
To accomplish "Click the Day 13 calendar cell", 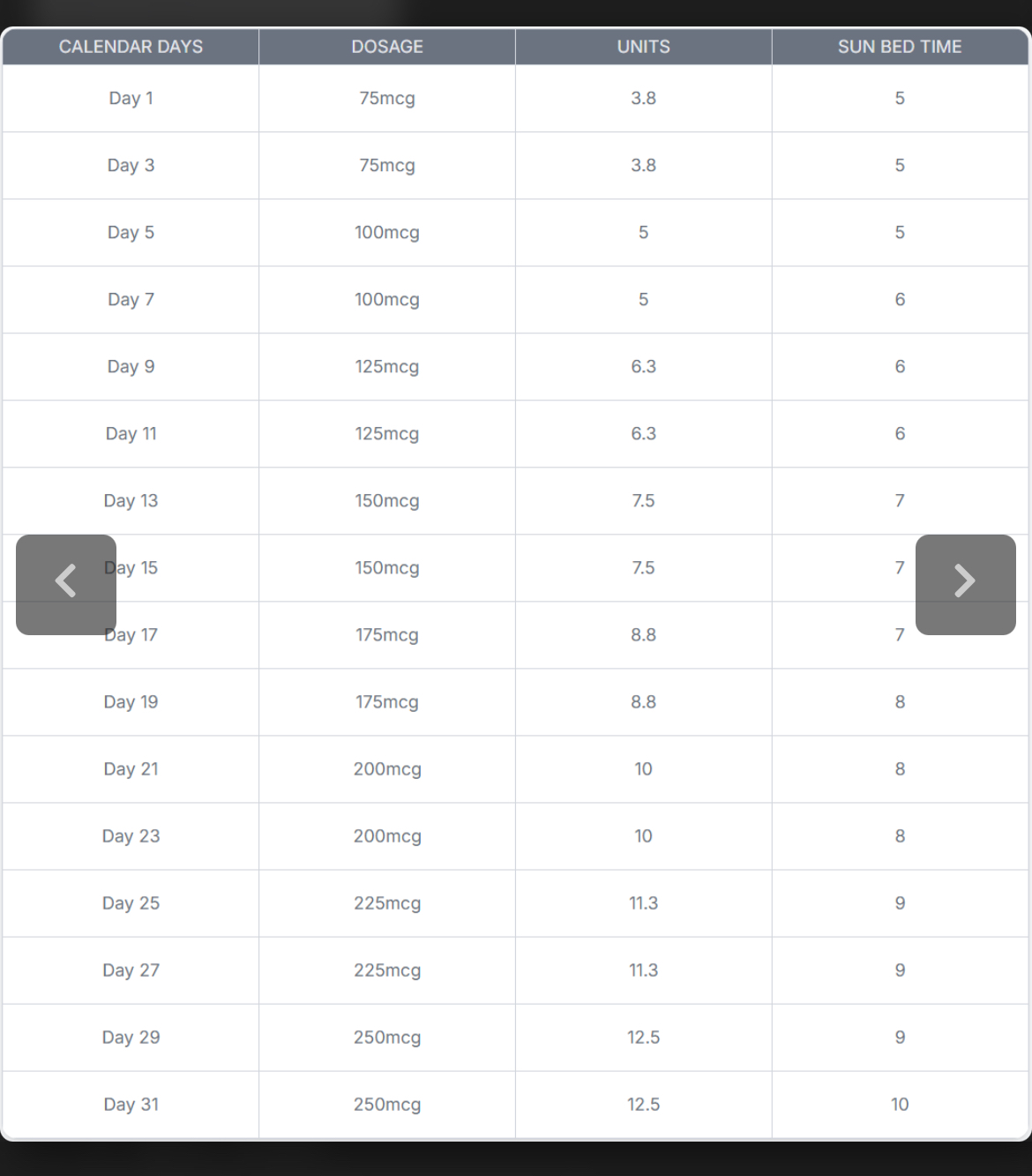I will pos(131,500).
